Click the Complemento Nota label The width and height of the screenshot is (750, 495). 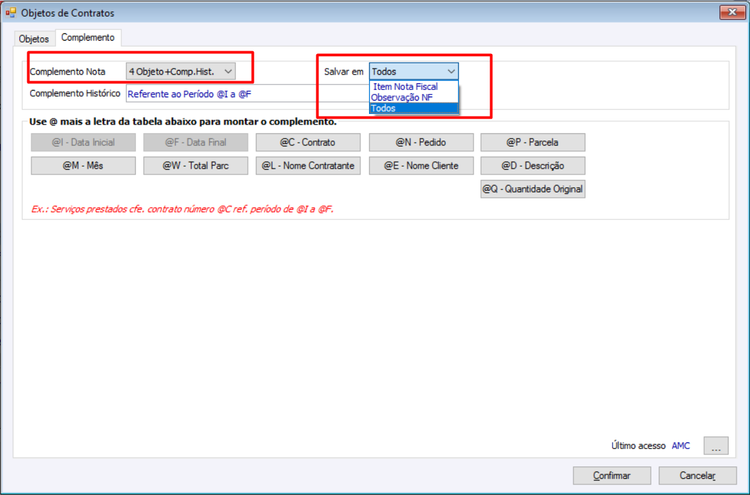[x=67, y=72]
